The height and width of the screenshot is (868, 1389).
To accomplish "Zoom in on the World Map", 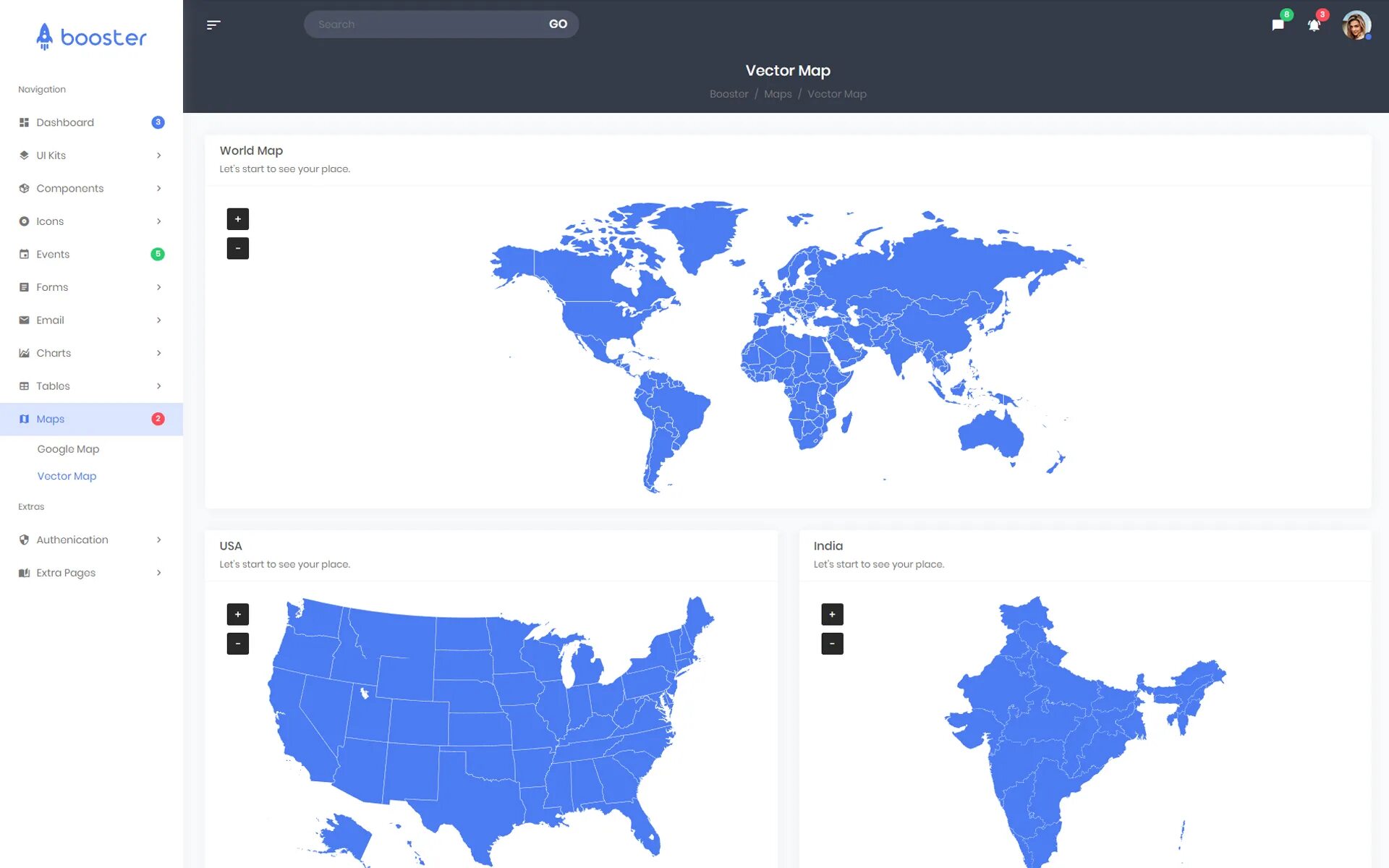I will point(237,218).
